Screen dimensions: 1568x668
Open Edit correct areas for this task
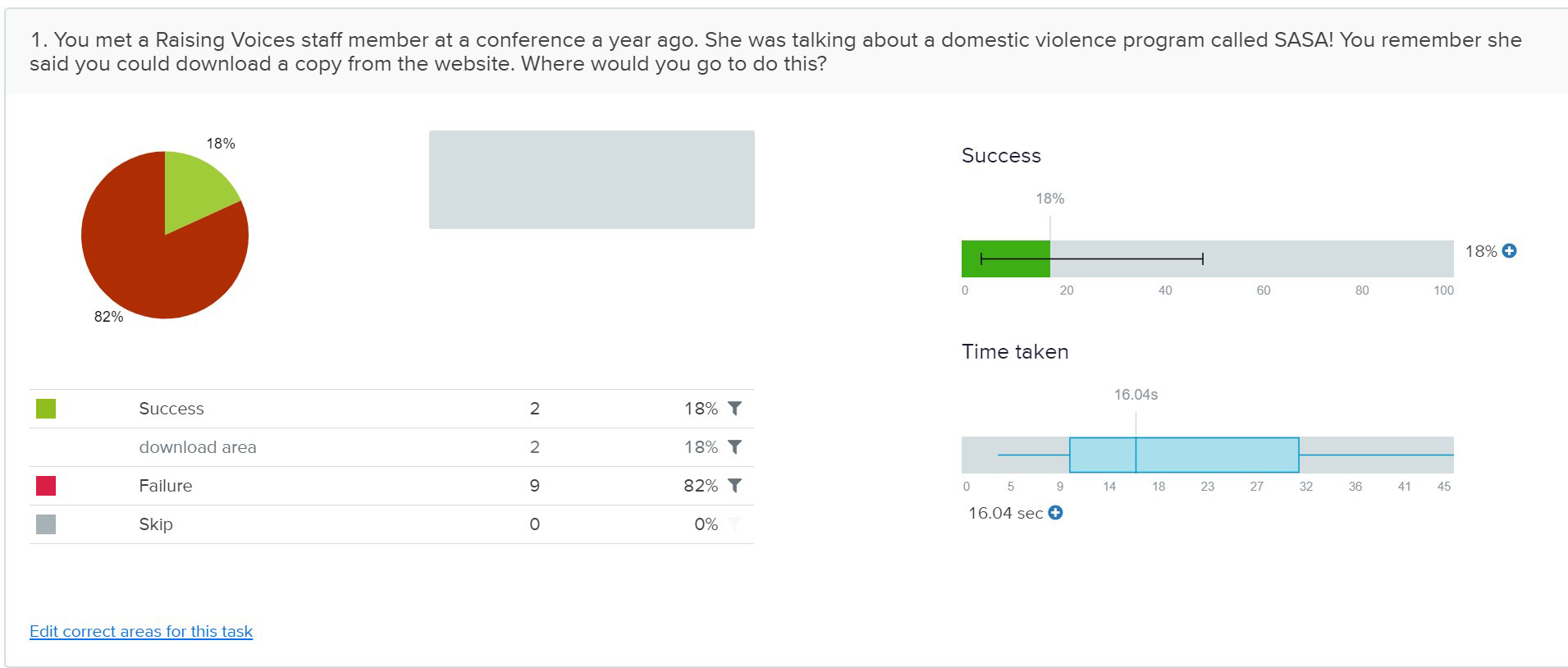141,631
